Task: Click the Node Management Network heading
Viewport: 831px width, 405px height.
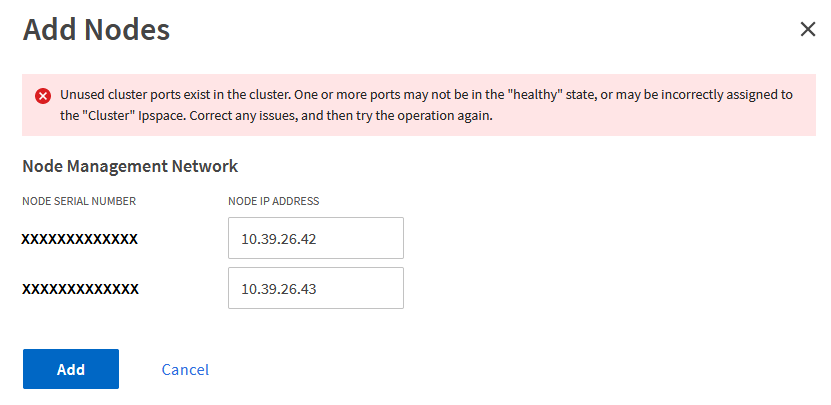Action: point(130,166)
